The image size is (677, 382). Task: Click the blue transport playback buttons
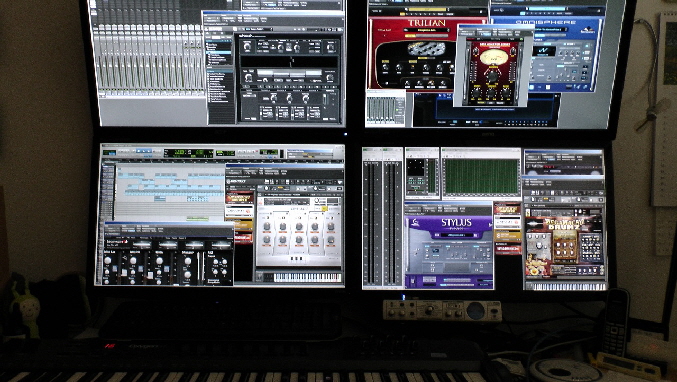pyautogui.click(x=144, y=152)
